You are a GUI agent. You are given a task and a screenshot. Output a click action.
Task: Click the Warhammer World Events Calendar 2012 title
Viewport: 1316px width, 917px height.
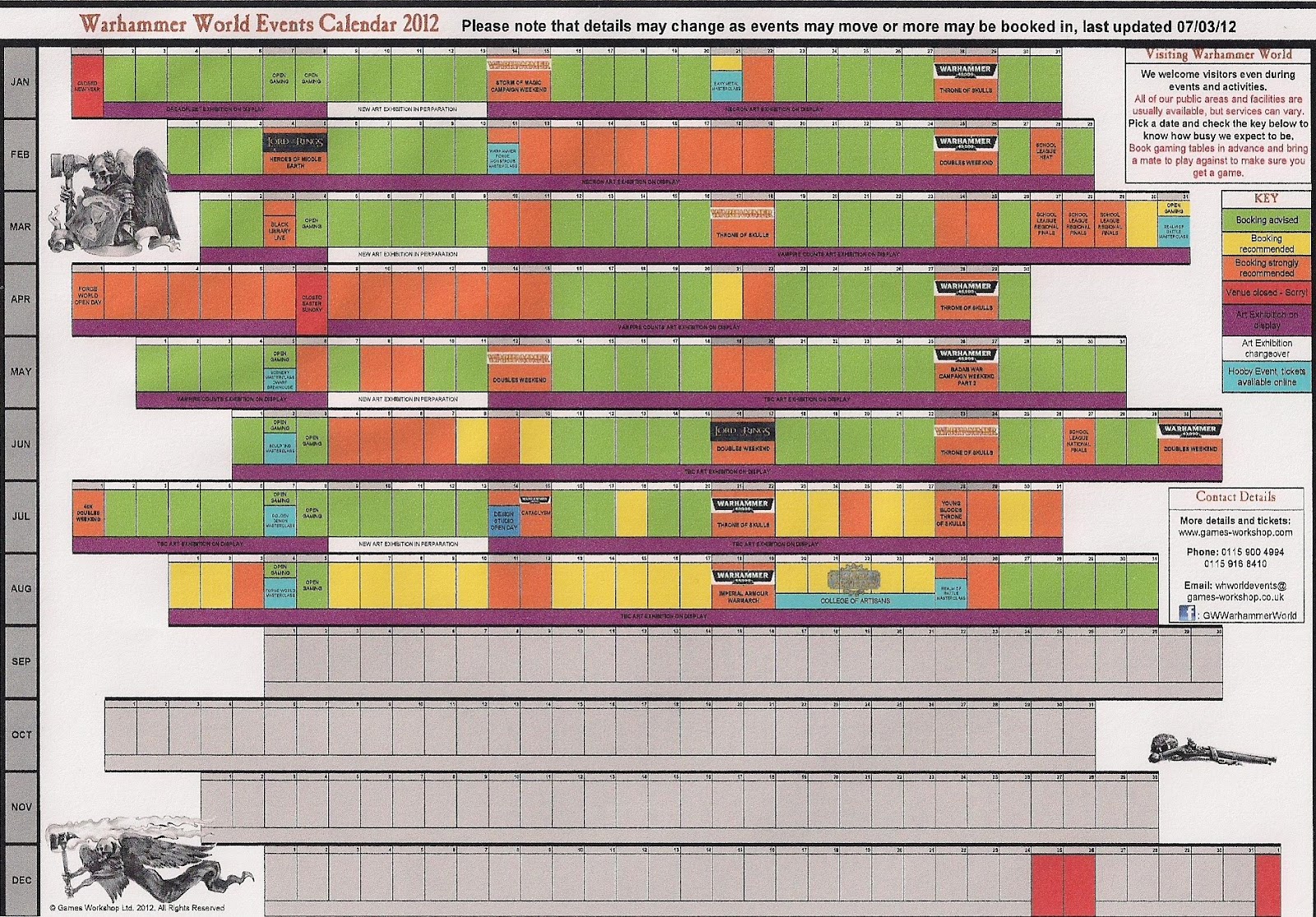point(260,24)
